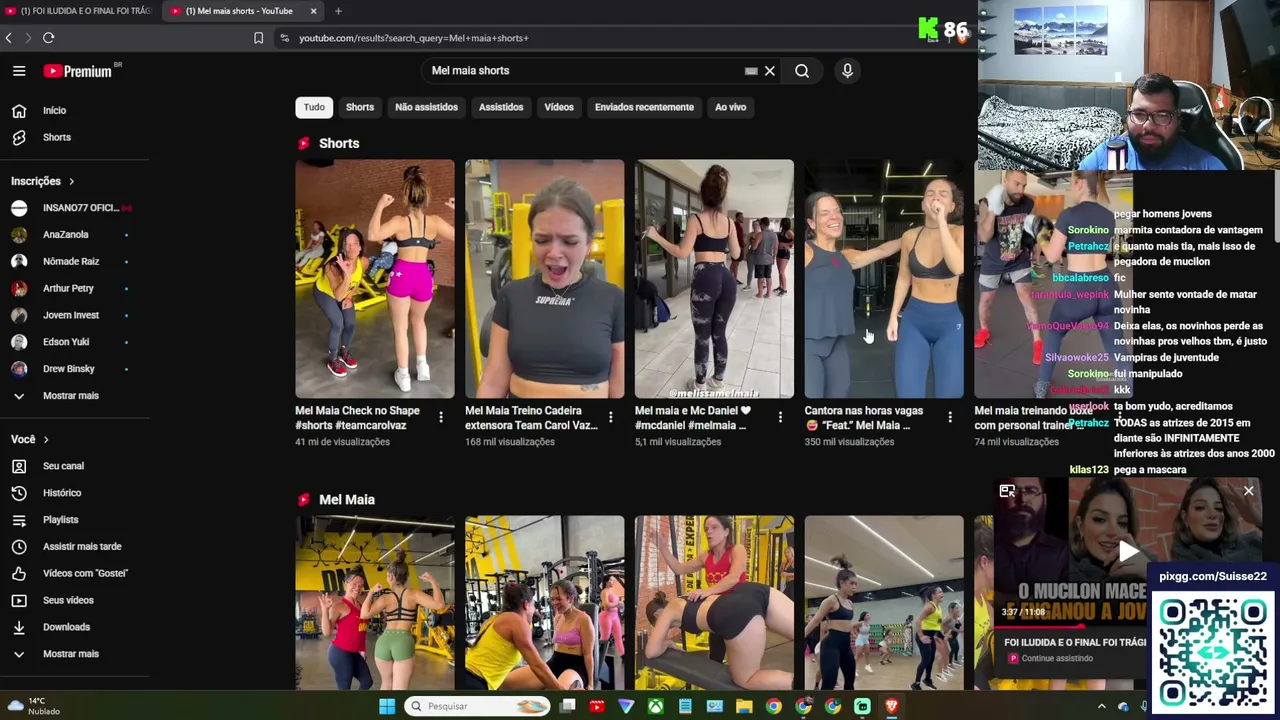Viewport: 1280px width, 720px height.
Task: Click the browser address bar URL
Action: 413,38
